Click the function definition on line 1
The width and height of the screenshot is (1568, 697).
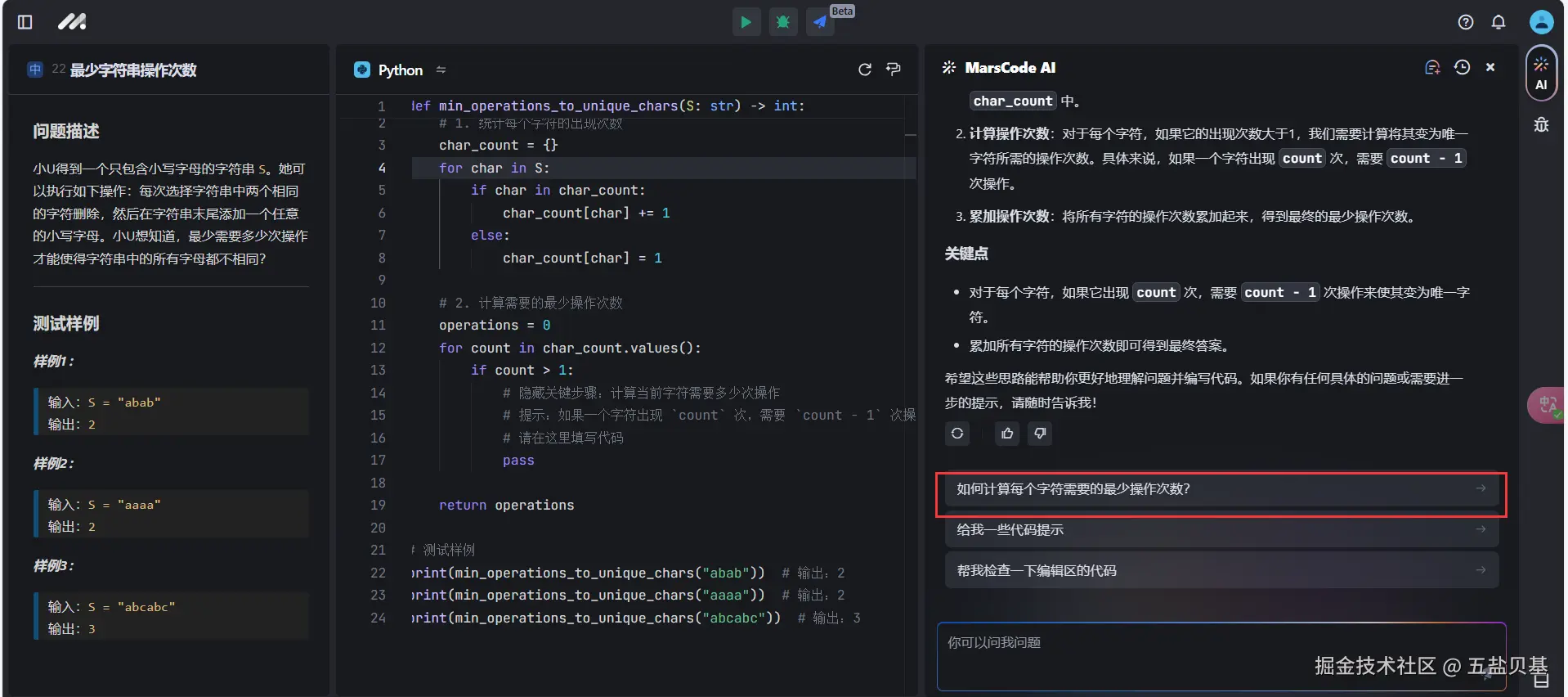607,106
